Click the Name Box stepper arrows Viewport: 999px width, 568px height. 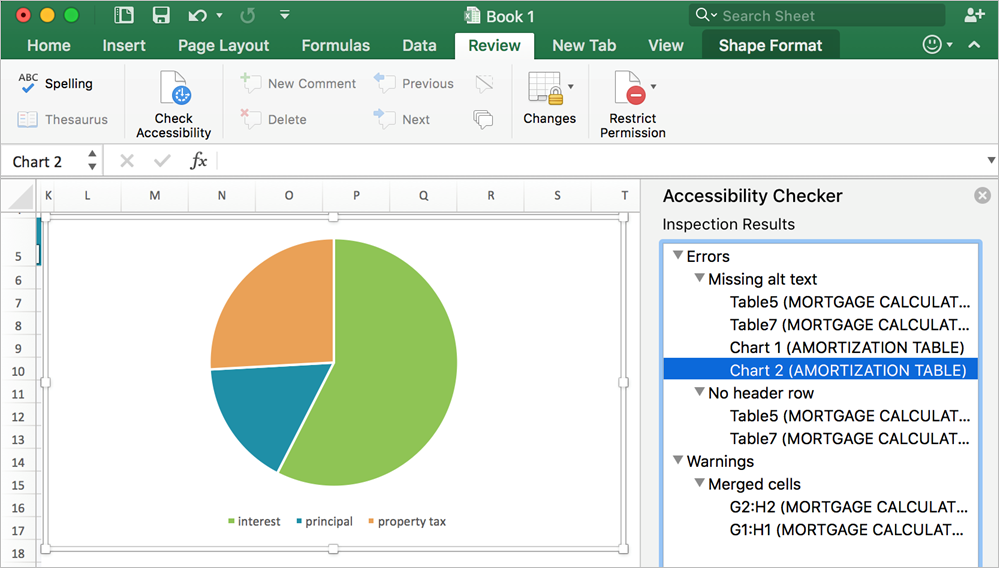coord(92,160)
